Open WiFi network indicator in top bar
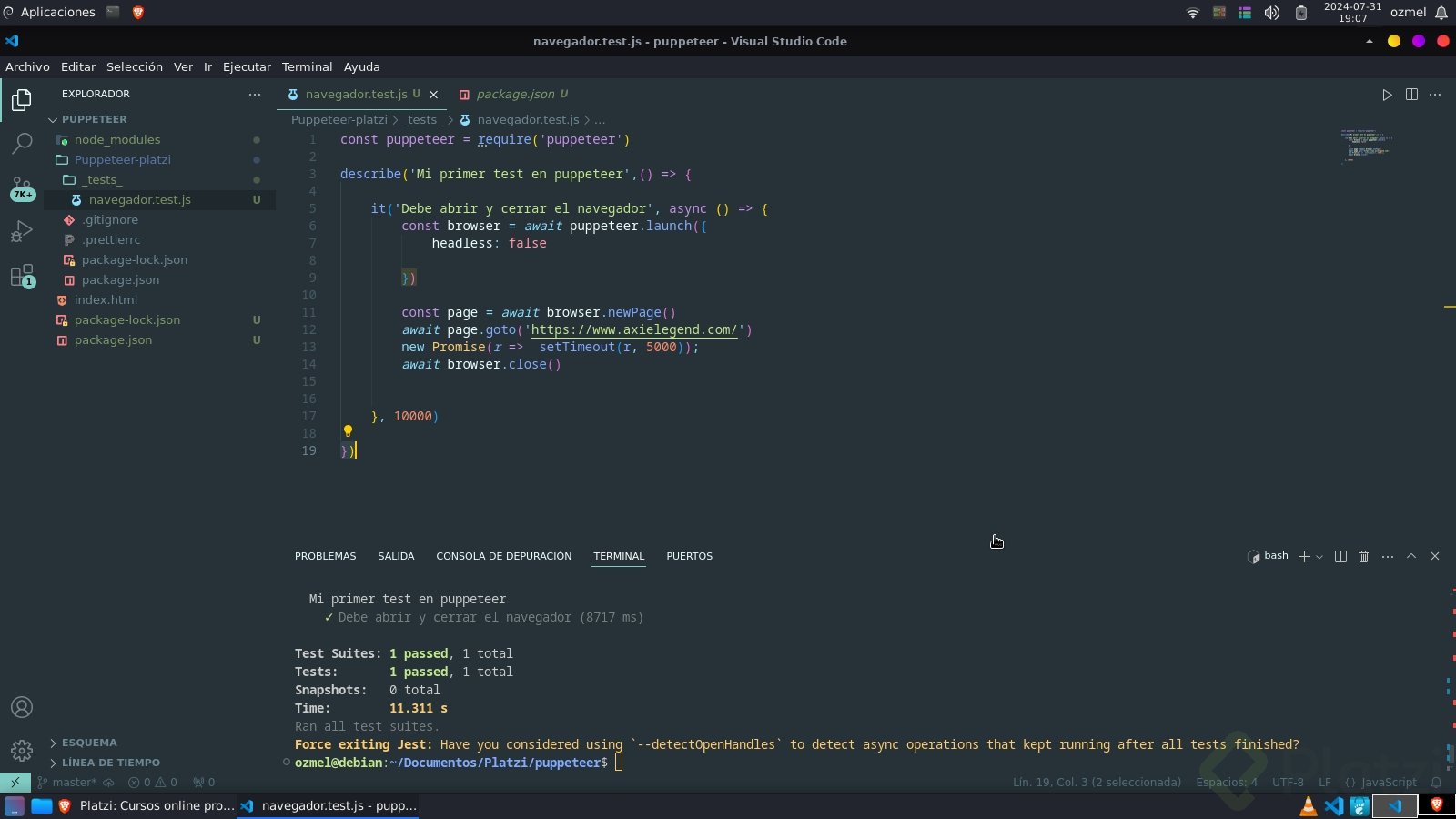This screenshot has height=819, width=1456. [x=1192, y=13]
